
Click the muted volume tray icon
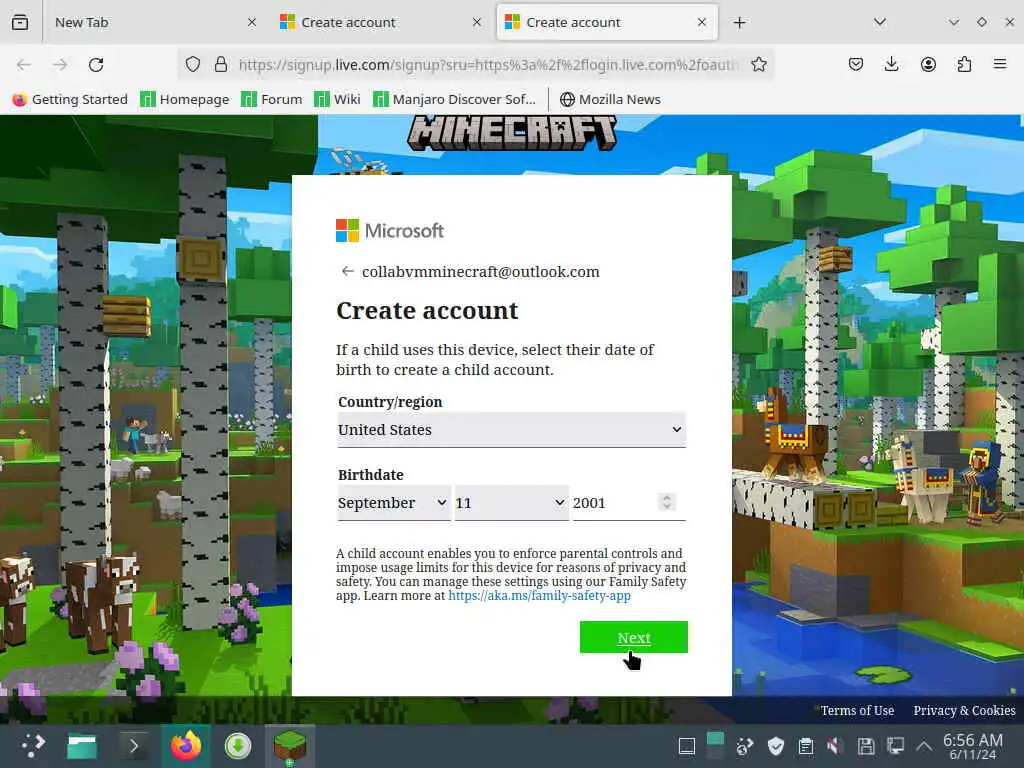click(835, 746)
